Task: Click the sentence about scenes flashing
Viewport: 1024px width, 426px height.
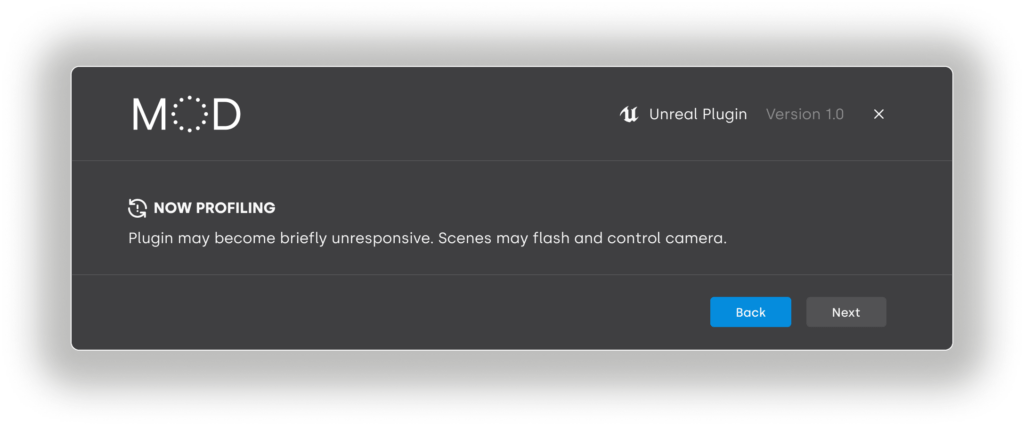Action: [582, 240]
